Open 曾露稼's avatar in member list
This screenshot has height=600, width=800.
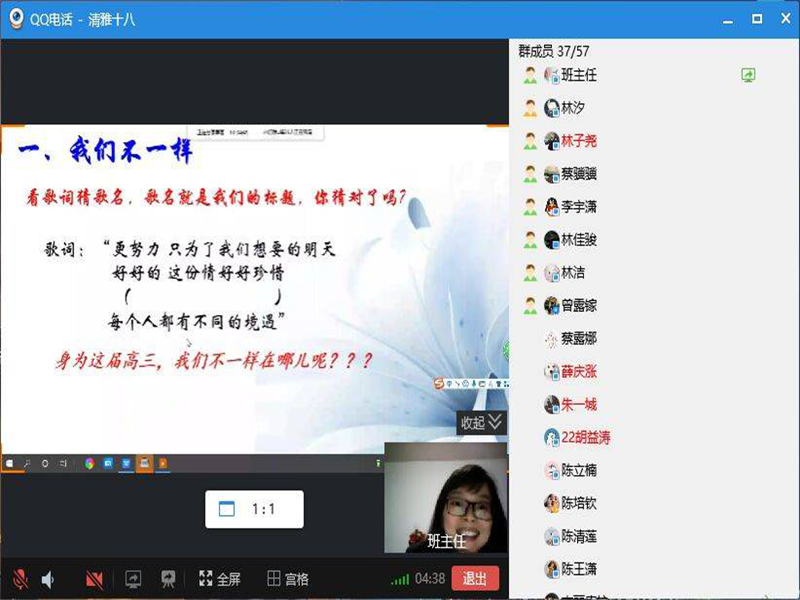(x=552, y=306)
